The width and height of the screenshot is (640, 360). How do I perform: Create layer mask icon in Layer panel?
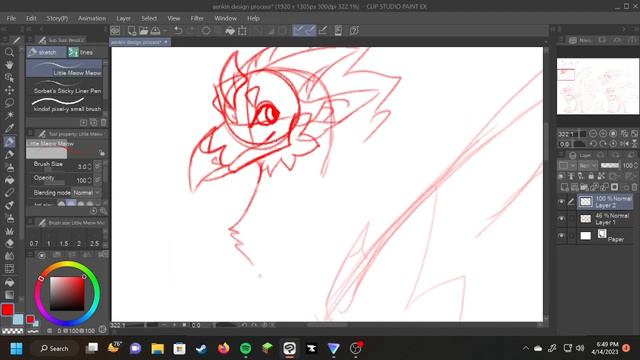click(614, 187)
